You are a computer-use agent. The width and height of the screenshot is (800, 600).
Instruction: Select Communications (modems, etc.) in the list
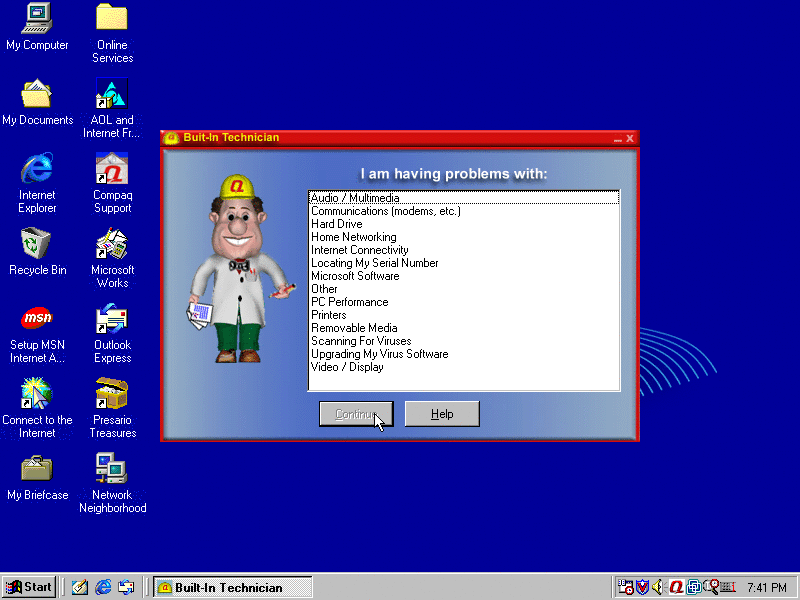coord(464,211)
